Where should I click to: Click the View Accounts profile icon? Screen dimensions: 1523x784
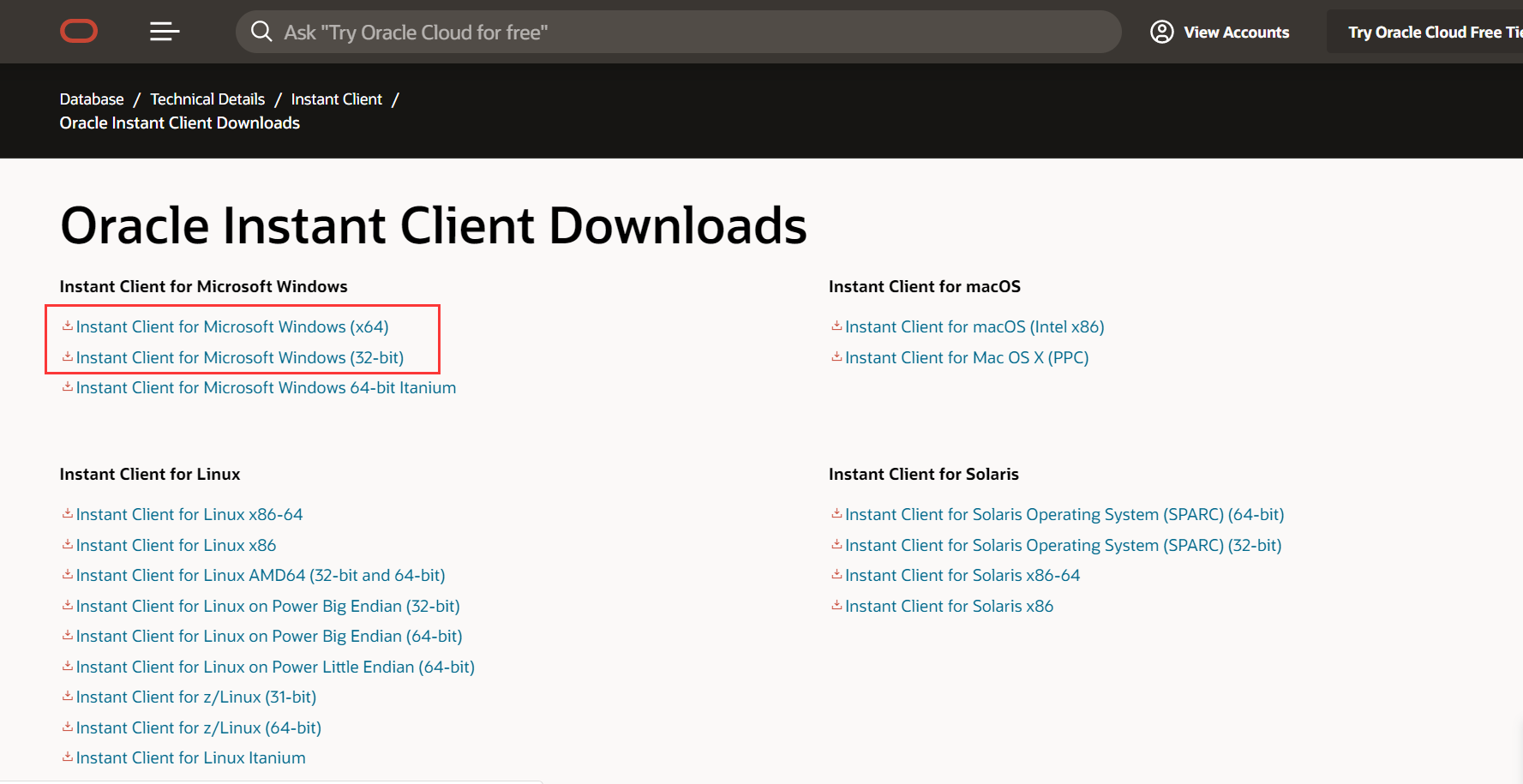click(x=1162, y=32)
